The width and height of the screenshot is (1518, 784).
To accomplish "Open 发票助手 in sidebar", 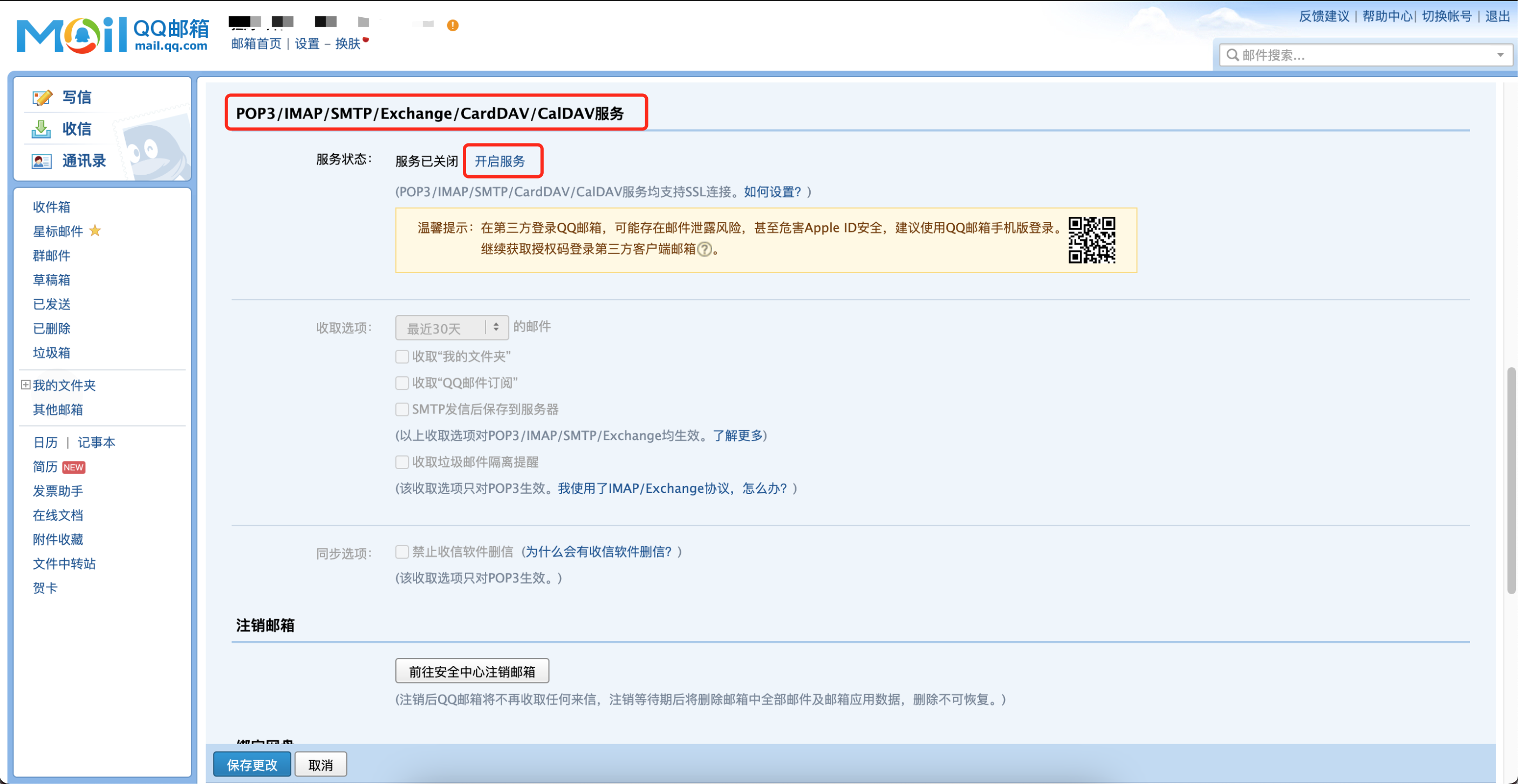I will [x=58, y=491].
